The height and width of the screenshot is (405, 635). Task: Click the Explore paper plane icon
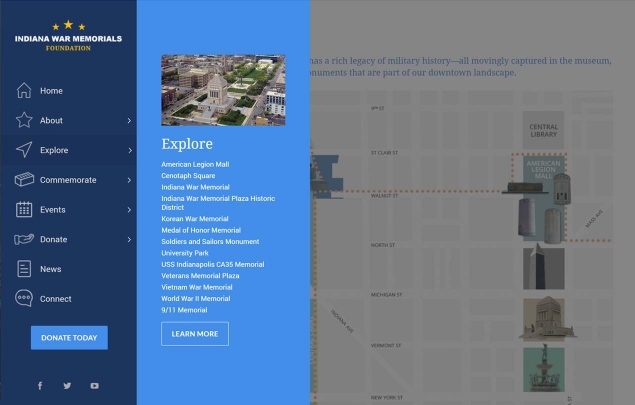(24, 149)
